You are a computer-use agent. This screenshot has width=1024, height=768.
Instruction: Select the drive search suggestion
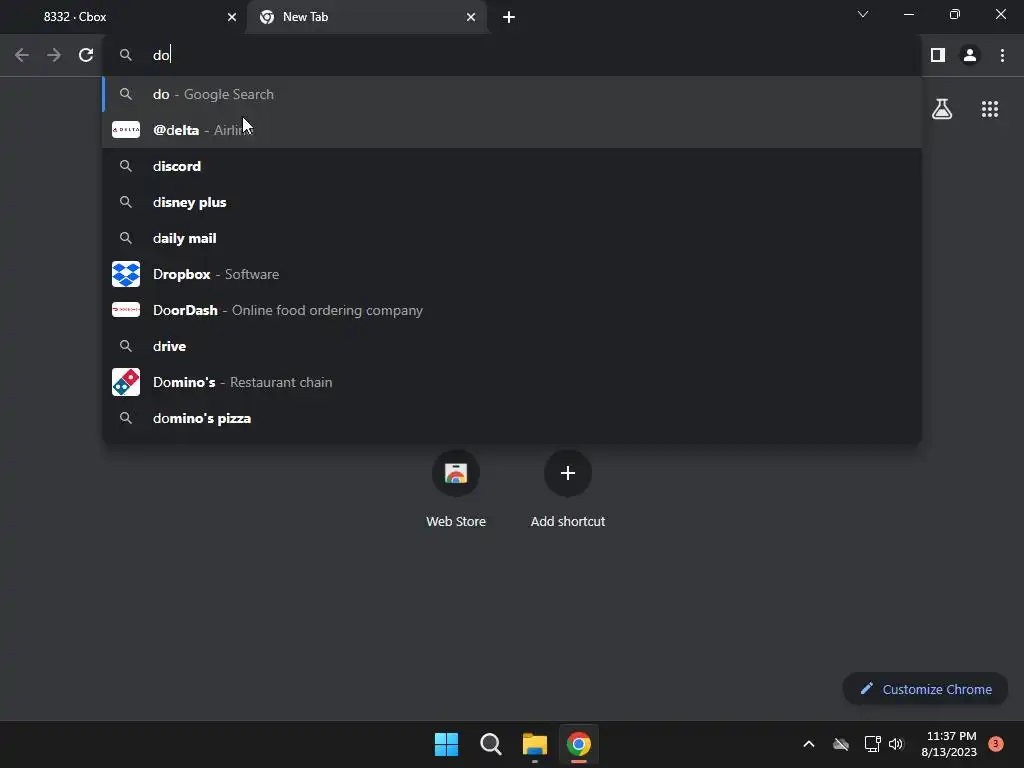512,346
